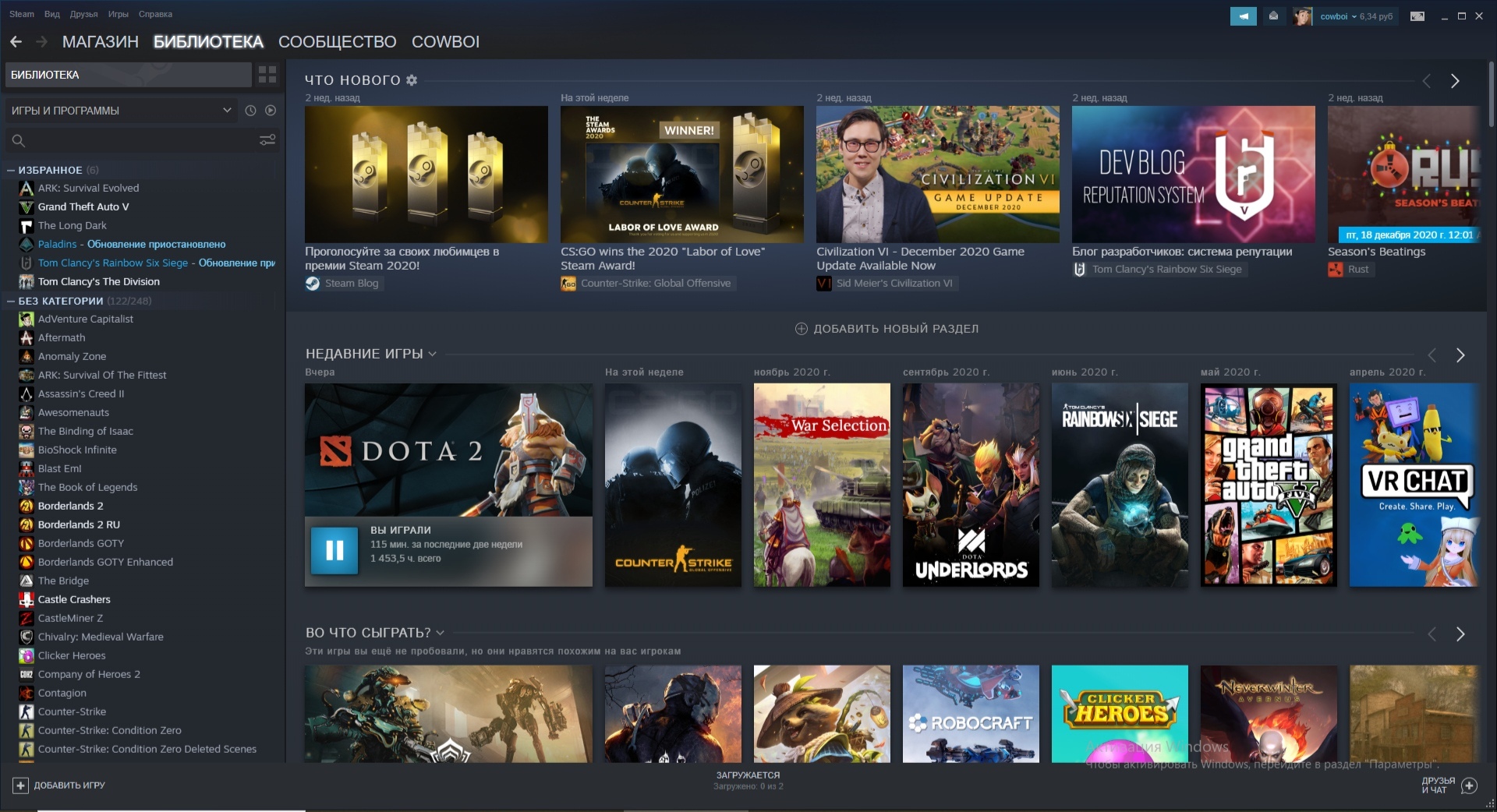This screenshot has height=812, width=1497.
Task: Show previous What's New items
Action: [x=1426, y=81]
